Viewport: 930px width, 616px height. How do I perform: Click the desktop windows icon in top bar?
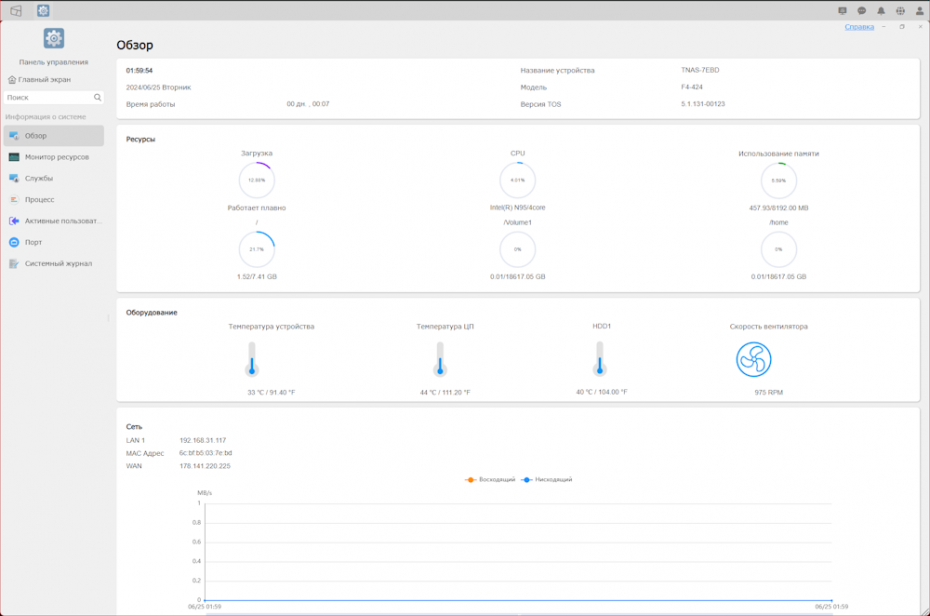coord(16,10)
